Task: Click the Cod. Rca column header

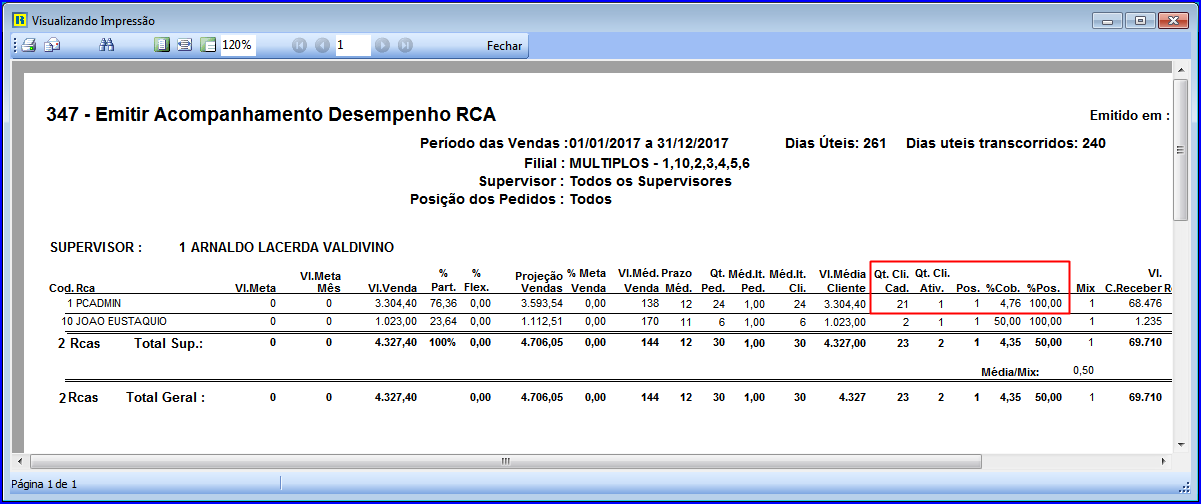Action: 72,289
